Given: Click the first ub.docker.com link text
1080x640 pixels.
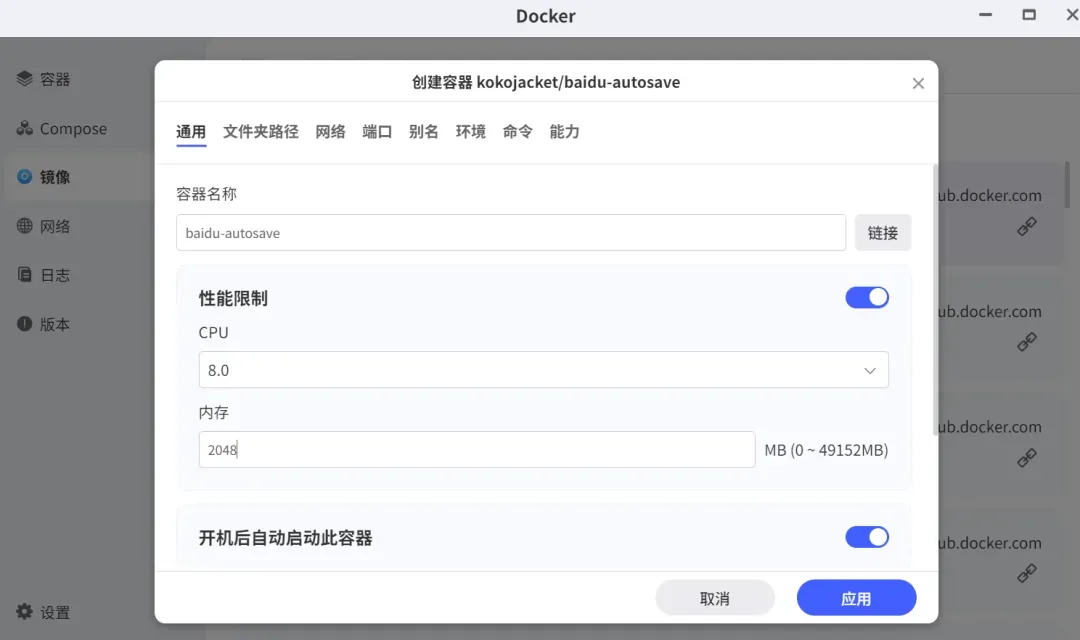Looking at the screenshot, I should tap(990, 196).
